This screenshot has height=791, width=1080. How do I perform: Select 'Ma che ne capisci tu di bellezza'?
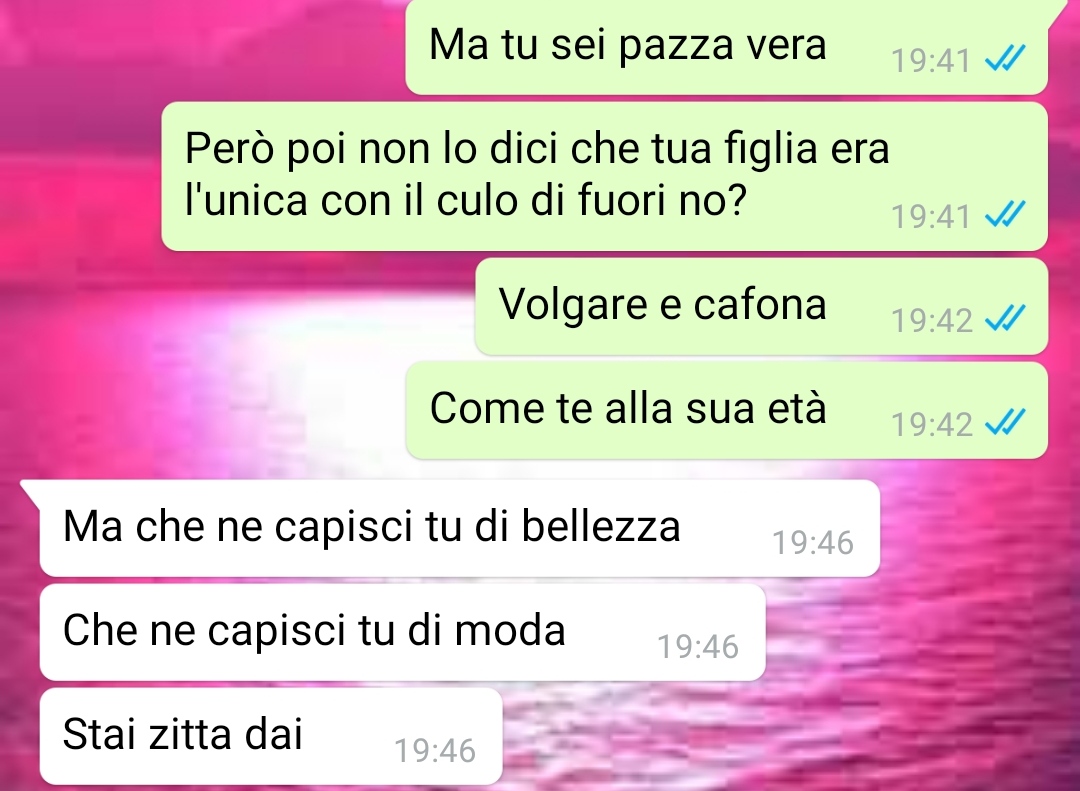459,528
